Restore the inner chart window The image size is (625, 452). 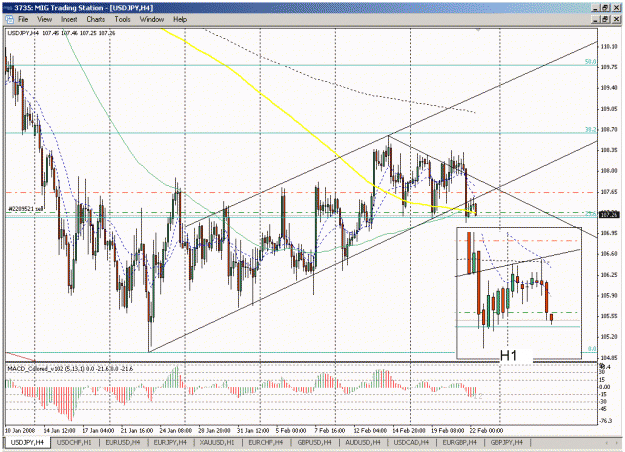pyautogui.click(x=605, y=19)
